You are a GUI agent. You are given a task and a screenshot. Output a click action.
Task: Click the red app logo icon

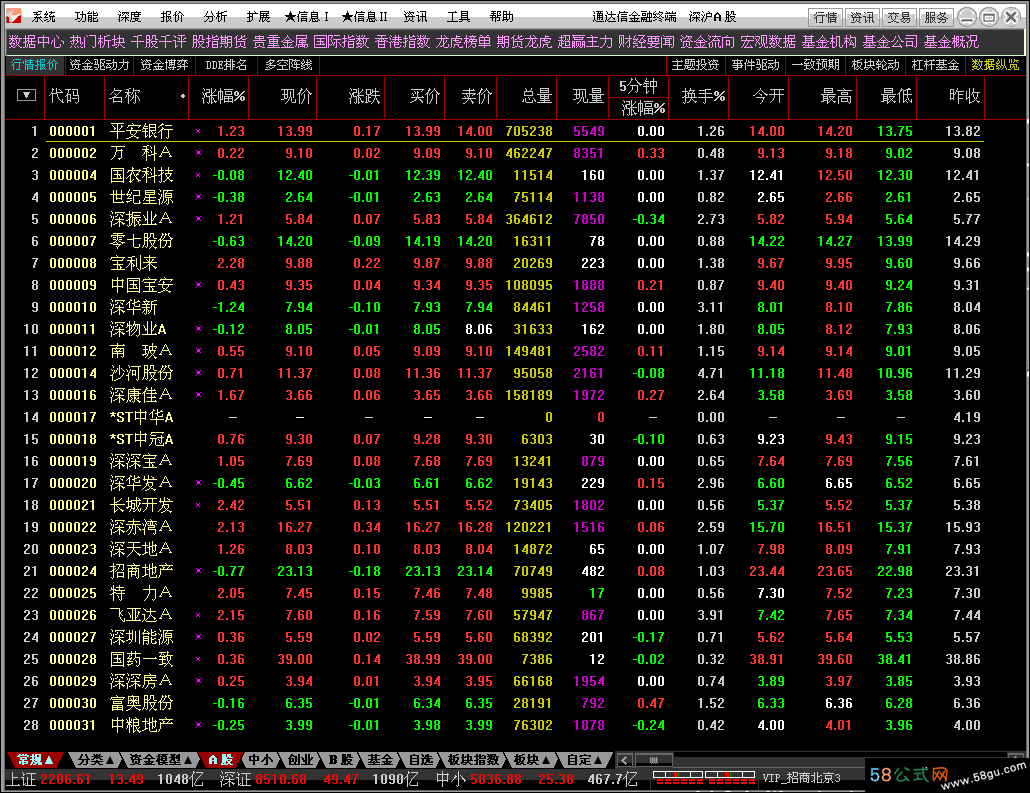14,16
